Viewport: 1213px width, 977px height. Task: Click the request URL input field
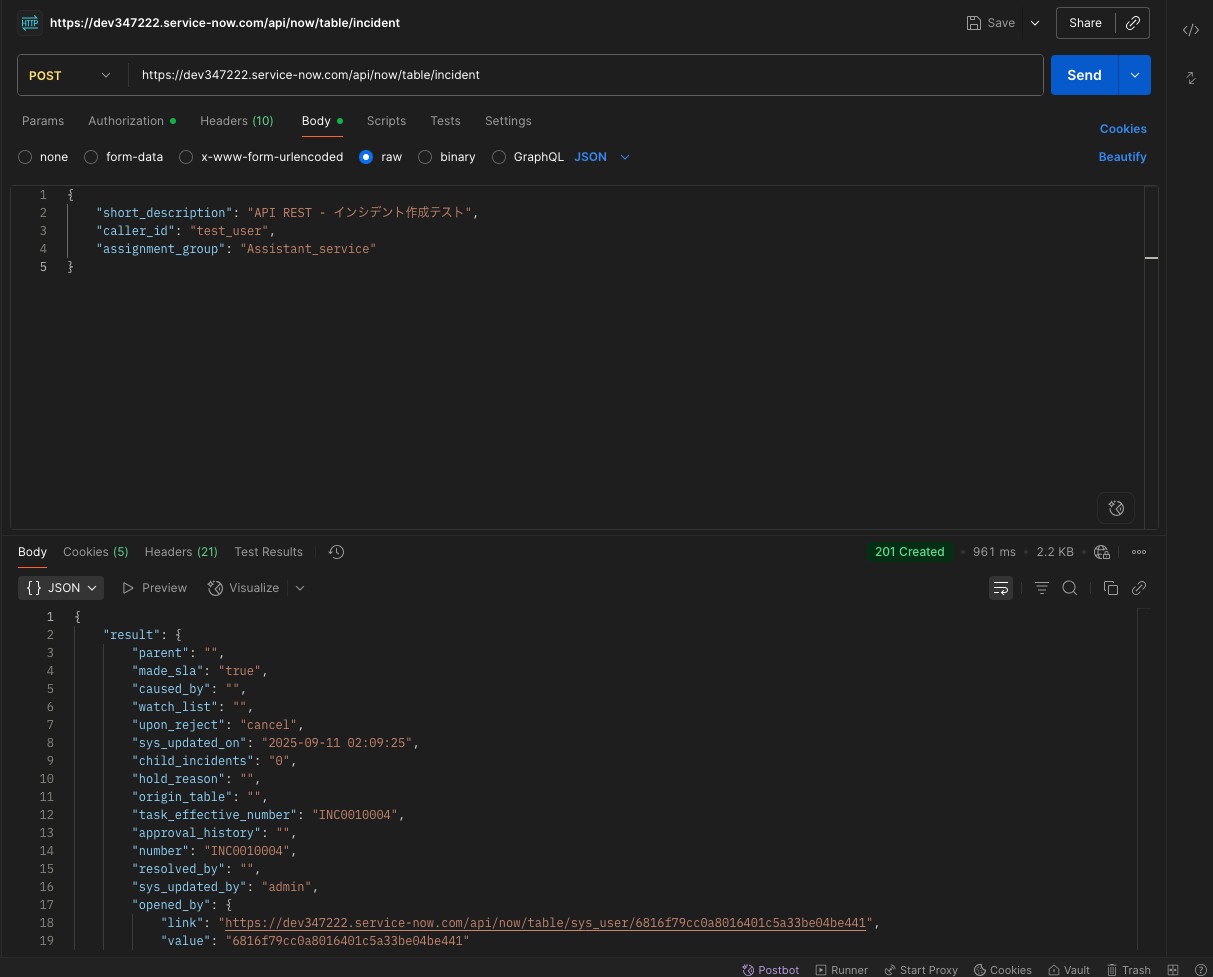point(585,75)
